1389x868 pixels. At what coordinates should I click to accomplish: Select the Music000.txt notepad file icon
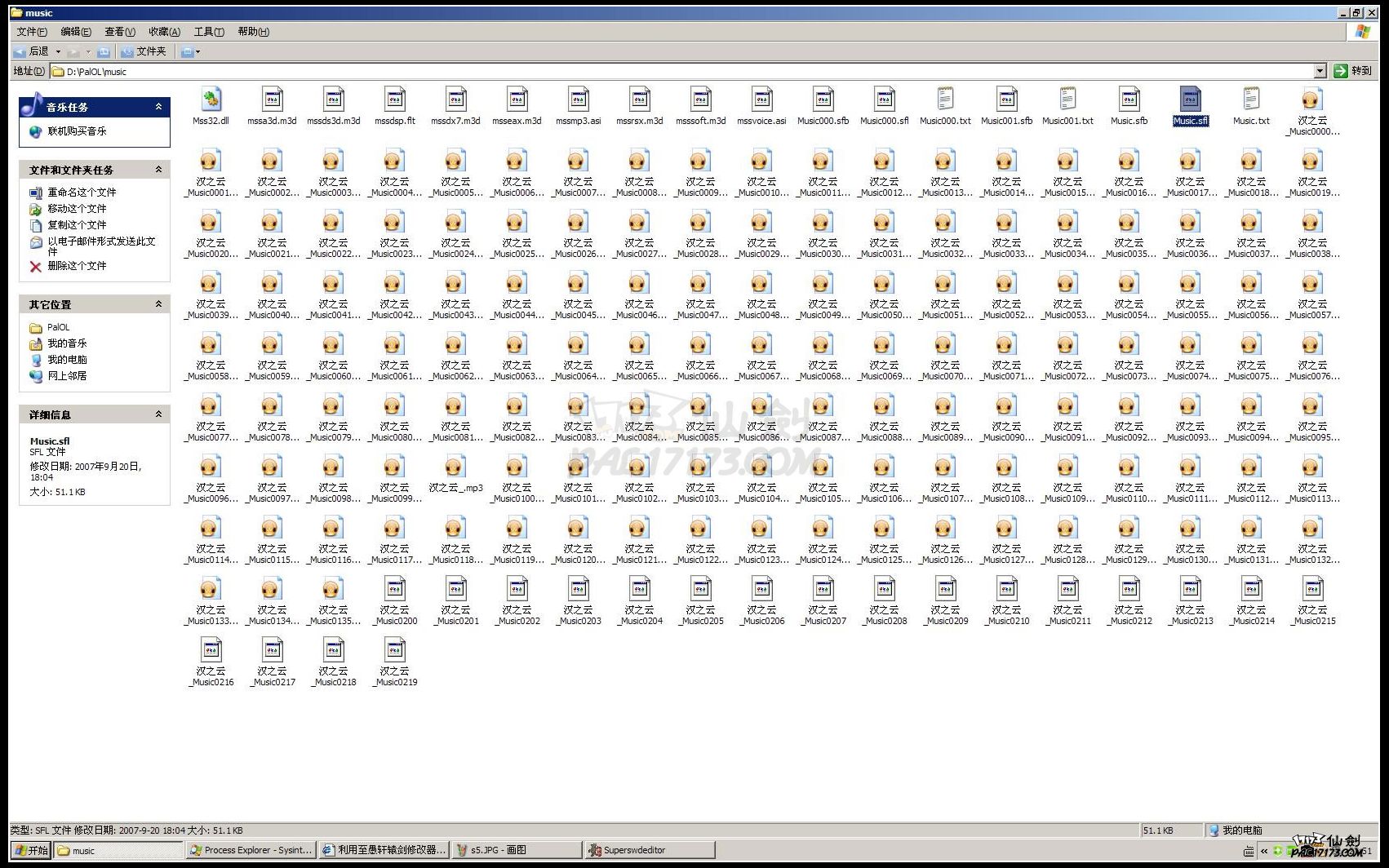945,100
